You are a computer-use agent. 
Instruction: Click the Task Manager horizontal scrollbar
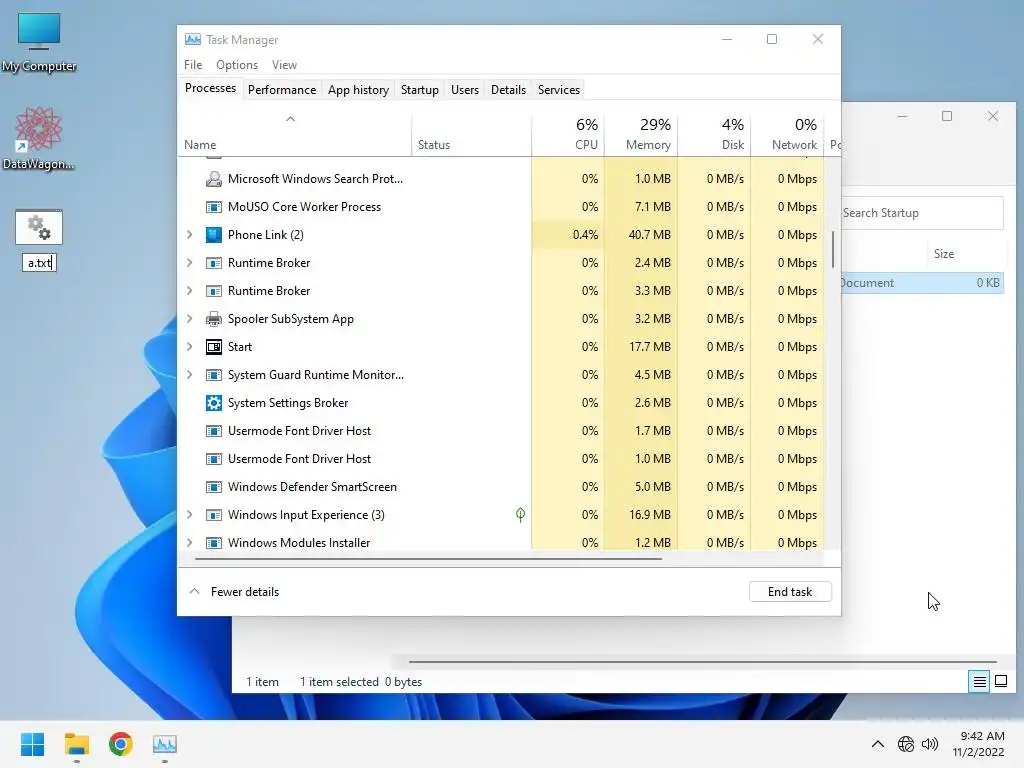click(x=428, y=559)
